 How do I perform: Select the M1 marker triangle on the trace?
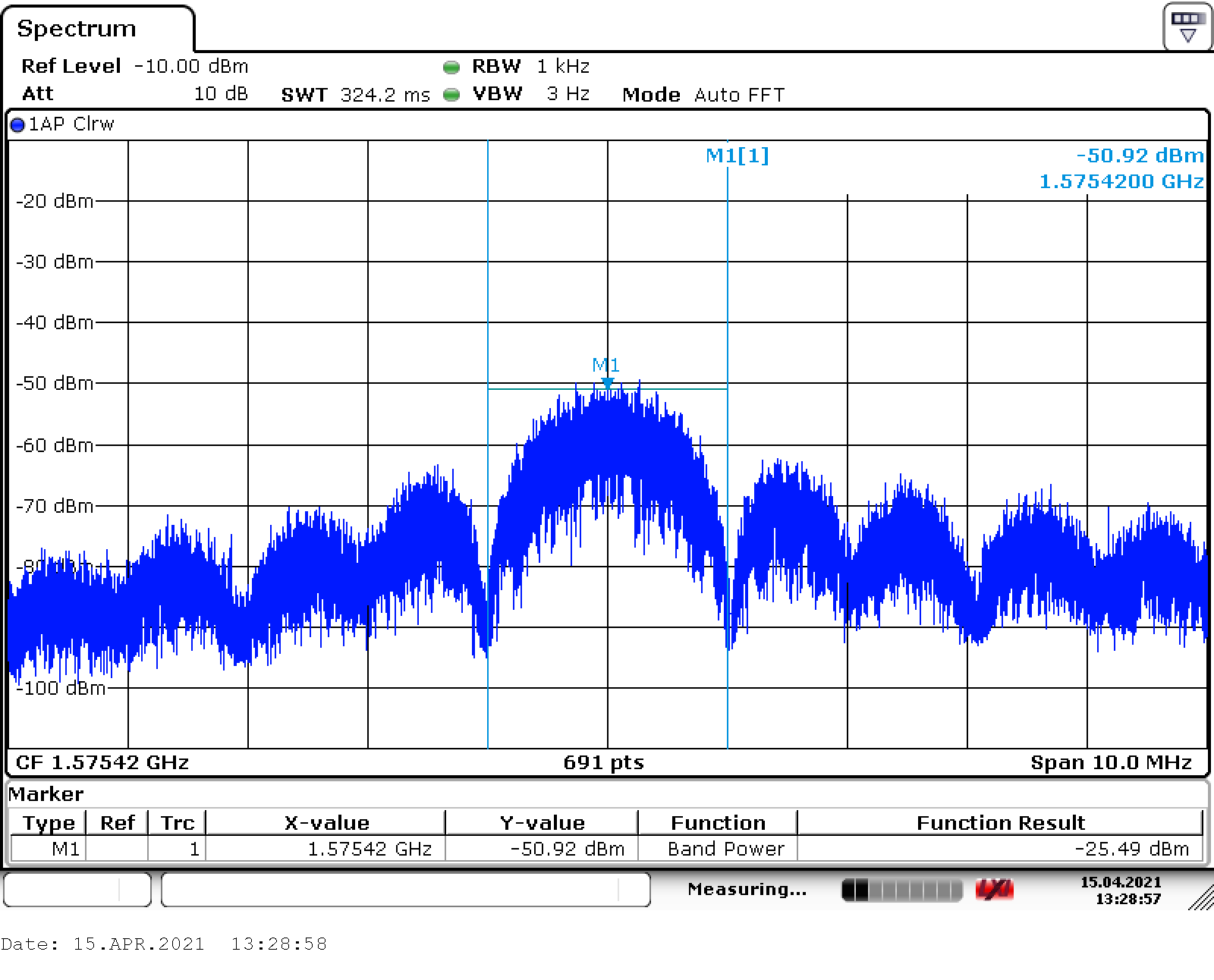click(607, 384)
